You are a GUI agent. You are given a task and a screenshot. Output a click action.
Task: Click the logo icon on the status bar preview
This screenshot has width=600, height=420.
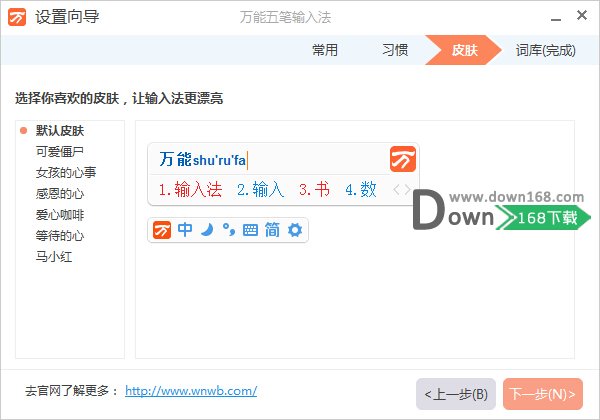(162, 230)
